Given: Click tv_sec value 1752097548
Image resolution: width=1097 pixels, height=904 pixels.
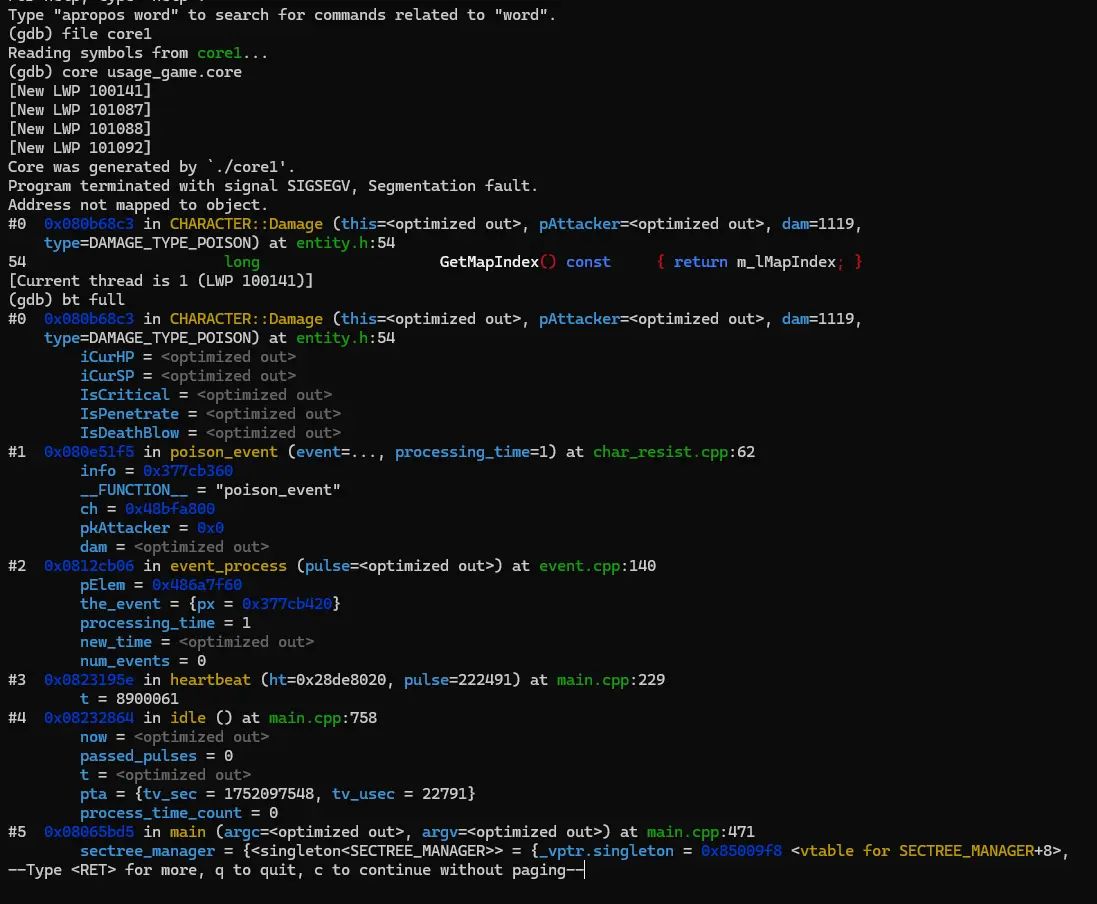Looking at the screenshot, I should click(269, 793).
